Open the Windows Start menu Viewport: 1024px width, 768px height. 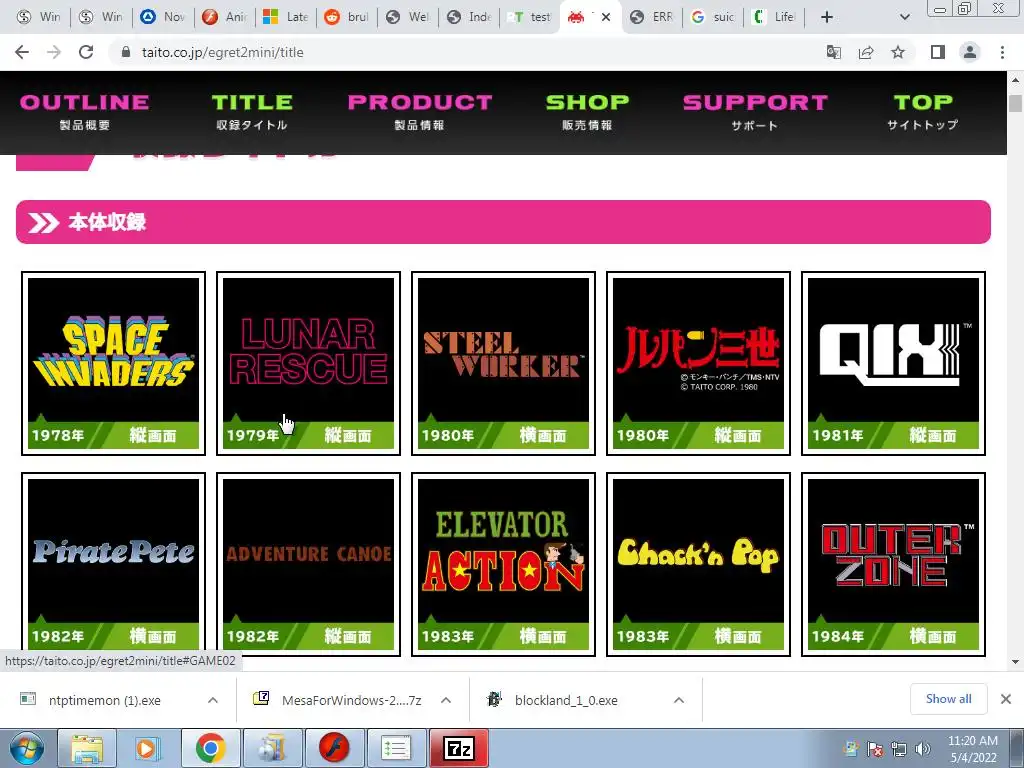(27, 748)
